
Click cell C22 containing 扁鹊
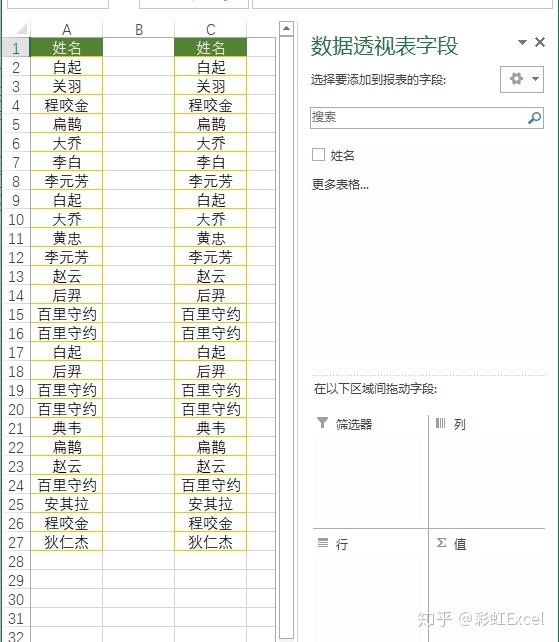pyautogui.click(x=210, y=448)
